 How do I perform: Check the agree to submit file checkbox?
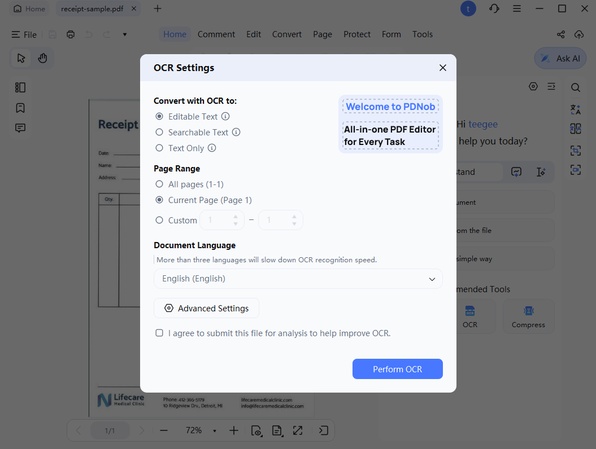(x=159, y=333)
